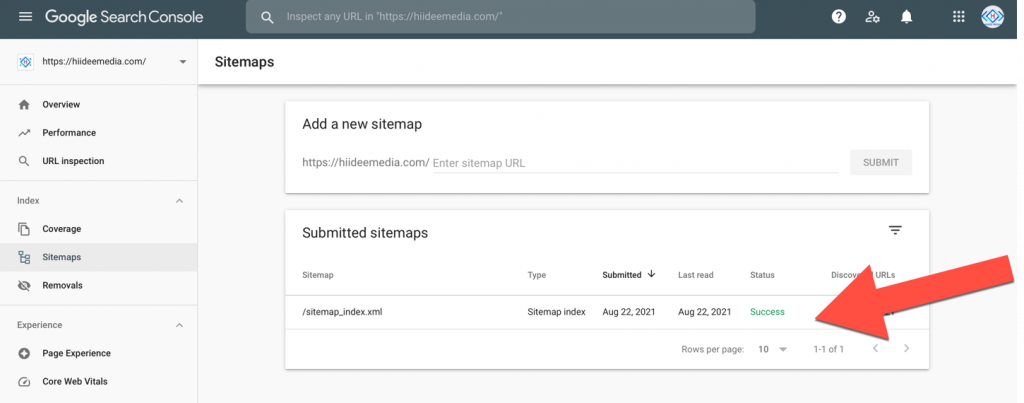Go to next page of sitemaps
The height and width of the screenshot is (403, 1024).
coord(906,349)
